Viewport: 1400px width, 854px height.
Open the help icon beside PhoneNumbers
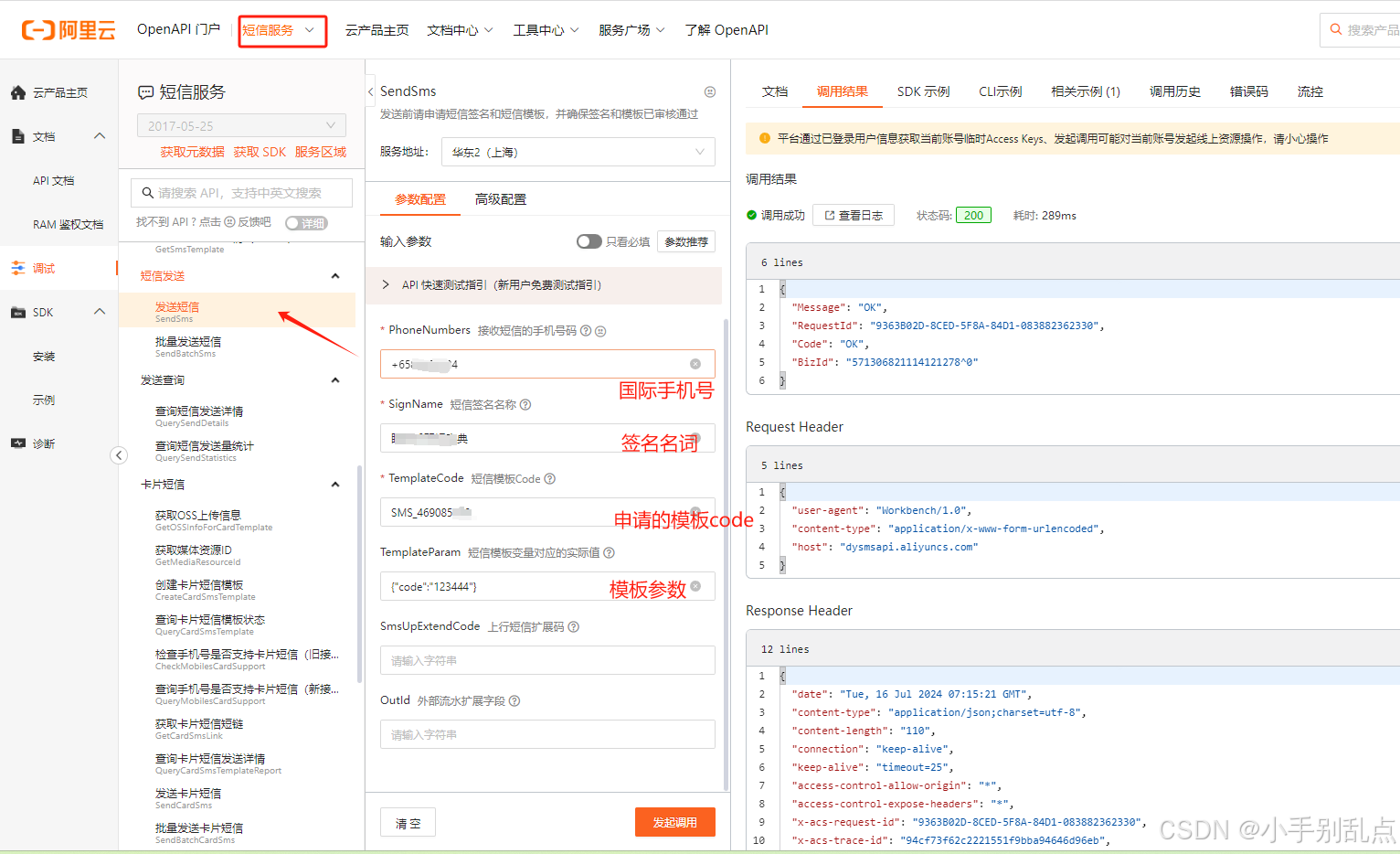click(x=586, y=331)
